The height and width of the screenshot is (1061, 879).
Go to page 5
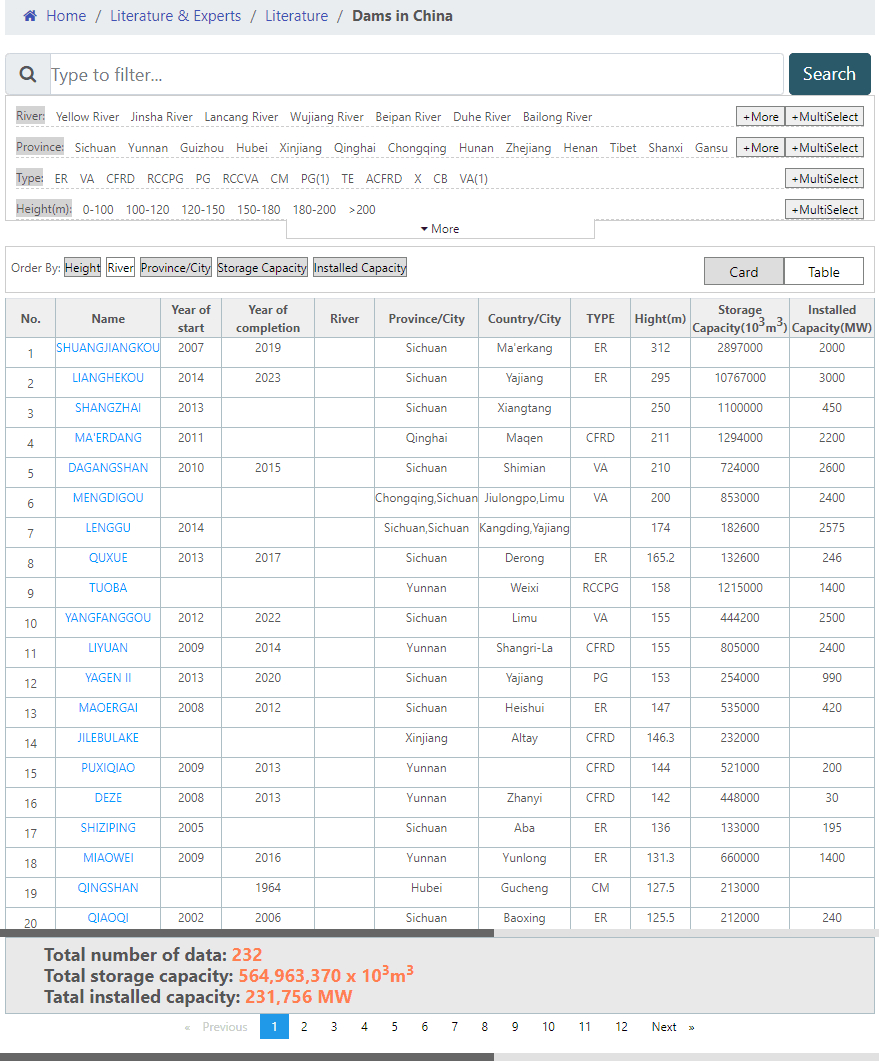coord(395,1026)
